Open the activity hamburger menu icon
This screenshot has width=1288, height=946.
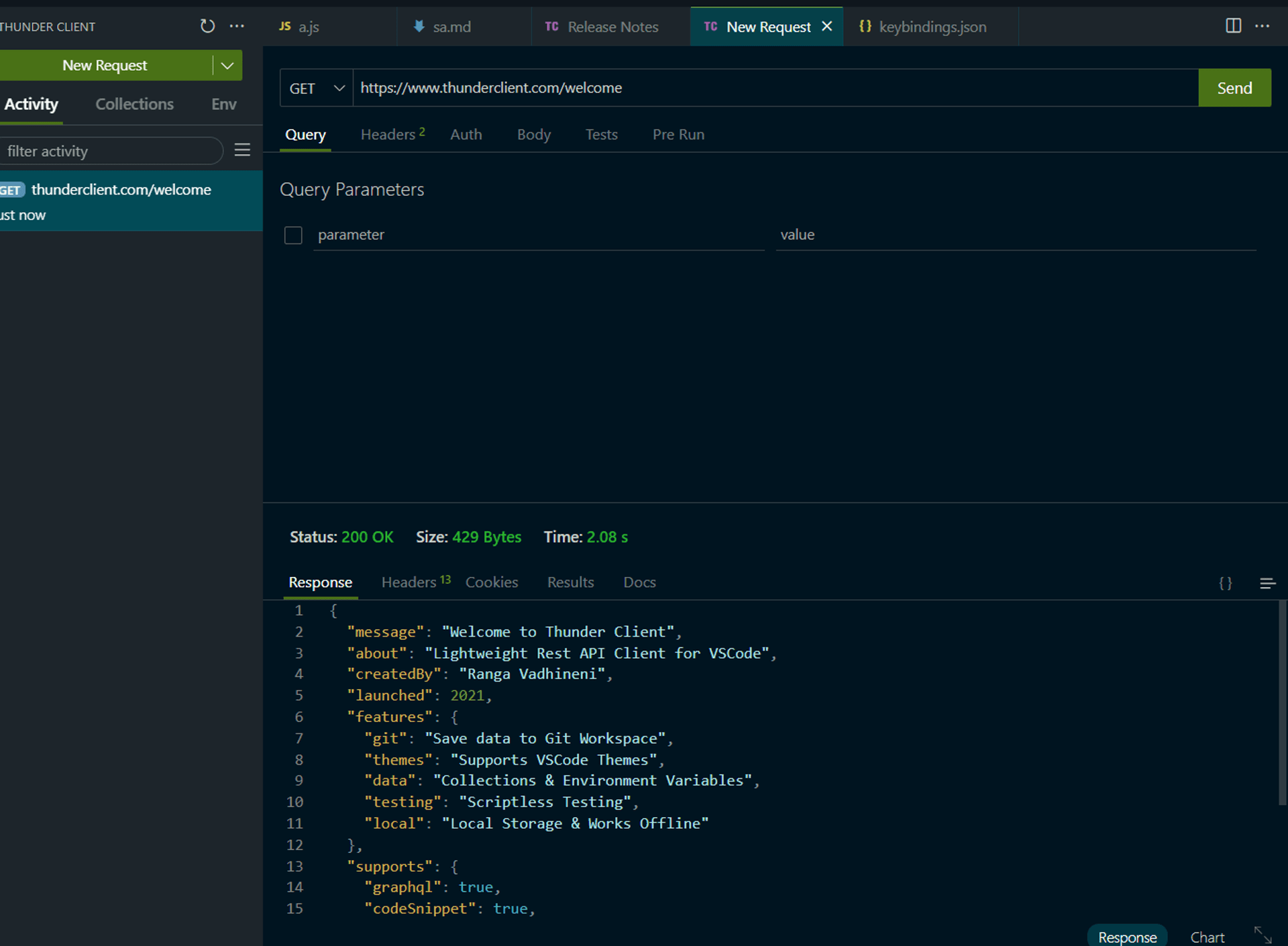242,150
